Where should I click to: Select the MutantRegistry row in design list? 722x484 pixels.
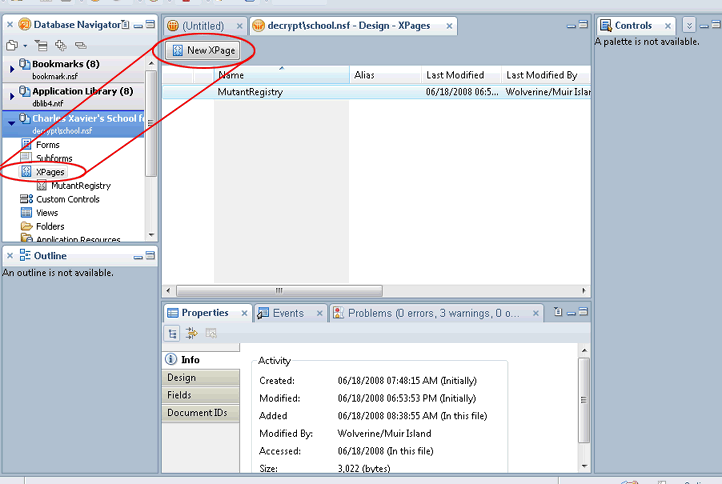376,92
